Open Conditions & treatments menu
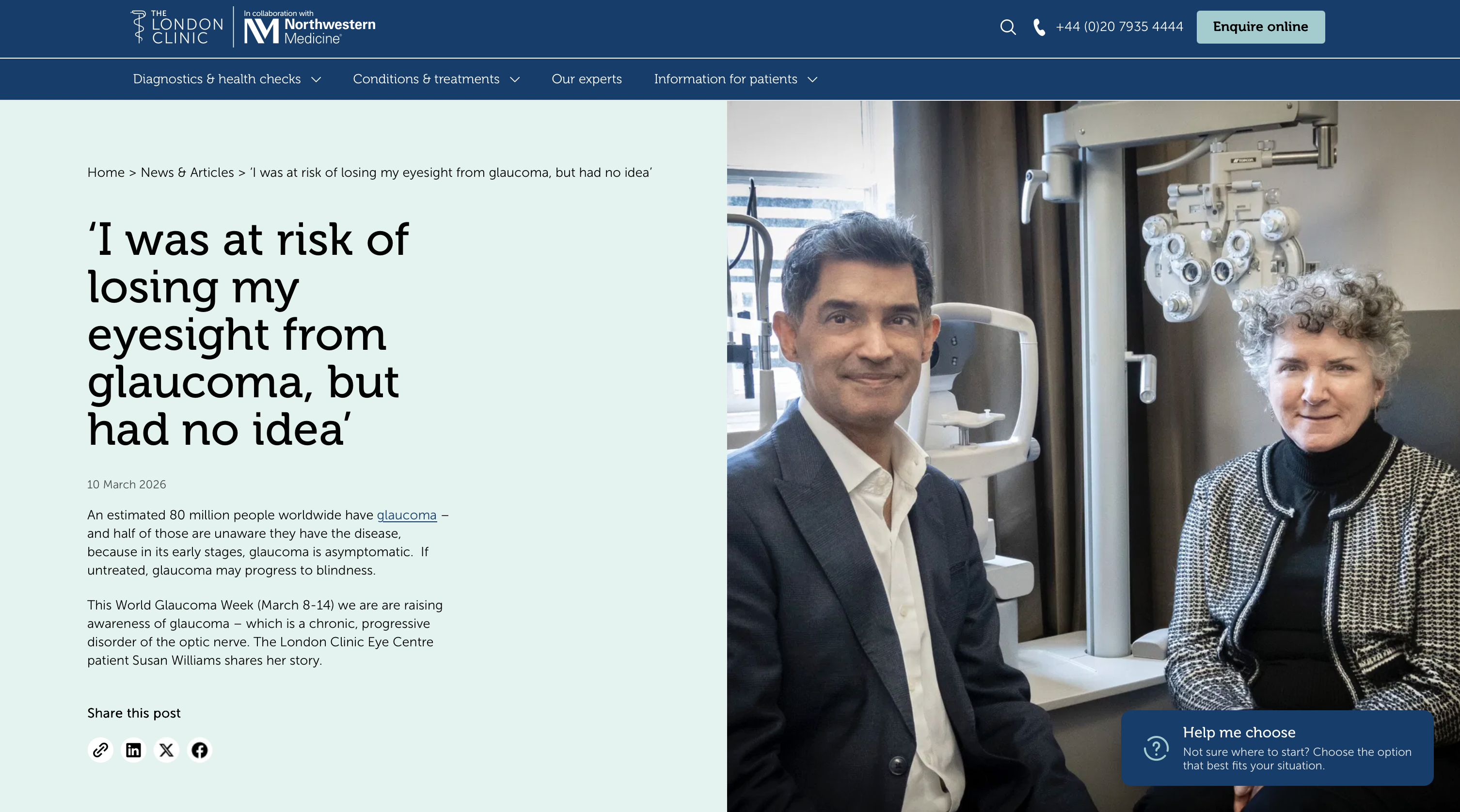Image resolution: width=1460 pixels, height=812 pixels. coord(426,79)
